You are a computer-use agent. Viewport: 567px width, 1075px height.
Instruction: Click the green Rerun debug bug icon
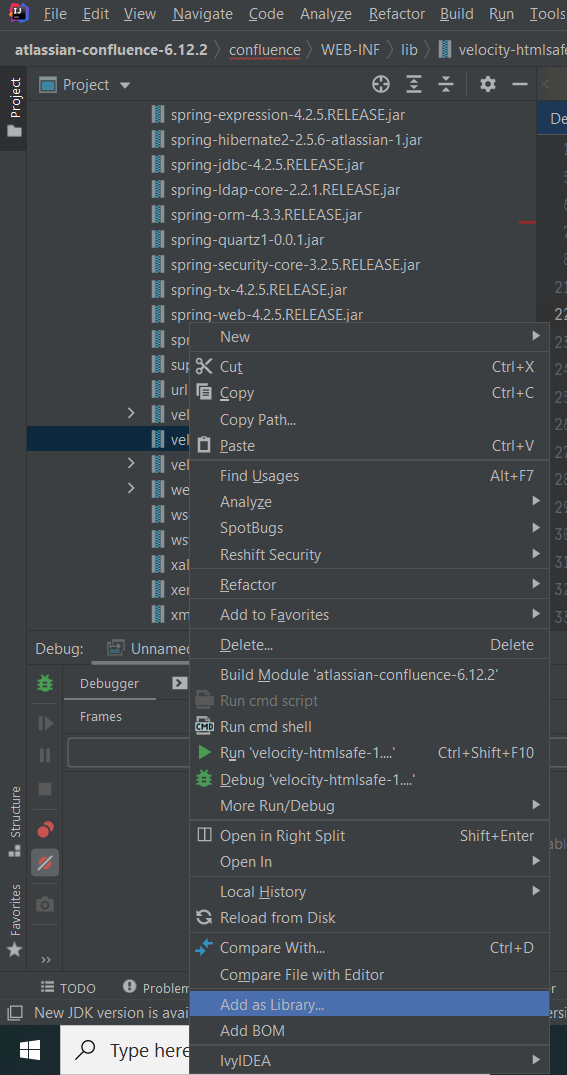(45, 683)
